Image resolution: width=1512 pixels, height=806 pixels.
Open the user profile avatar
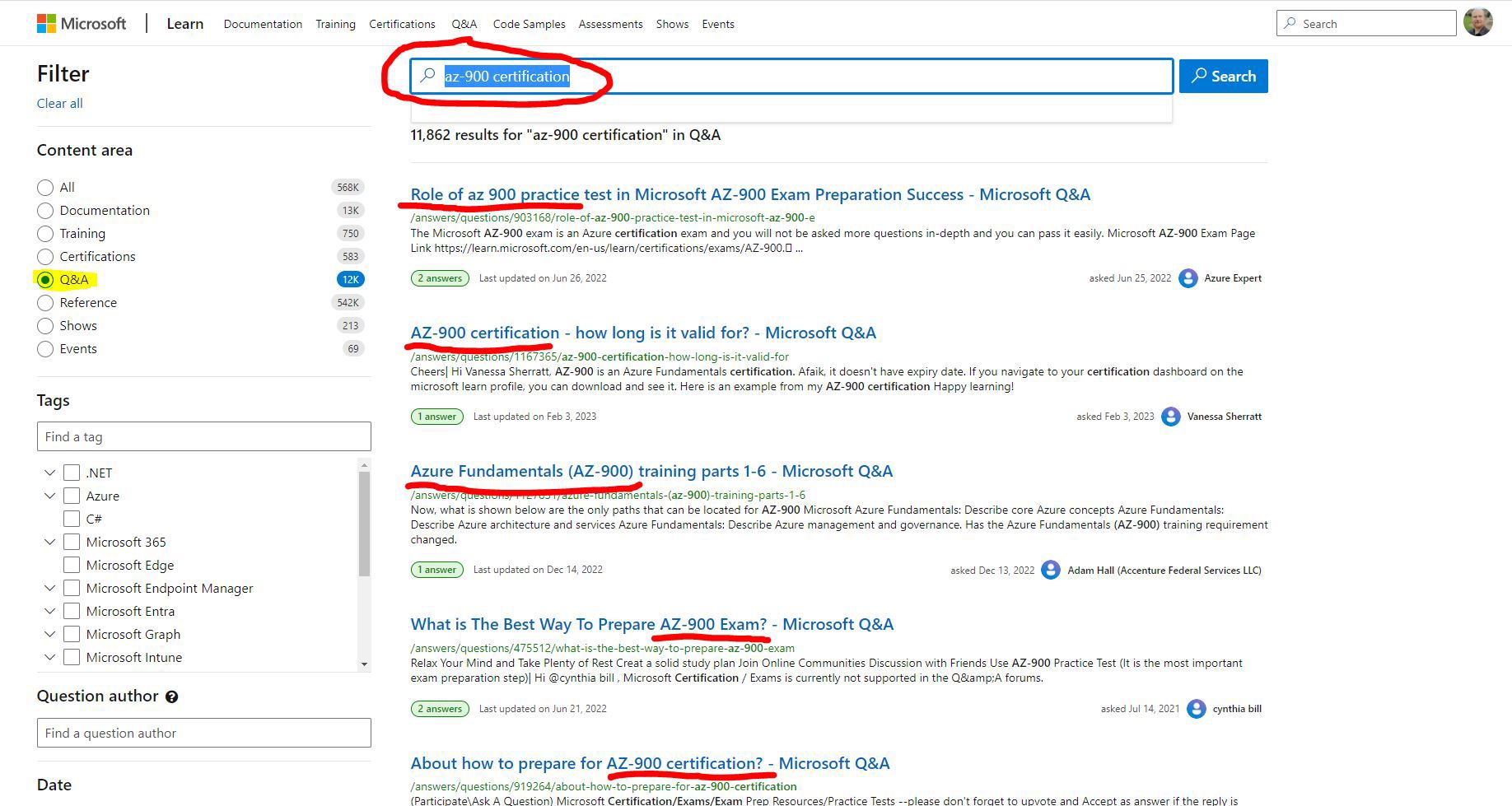coord(1477,22)
